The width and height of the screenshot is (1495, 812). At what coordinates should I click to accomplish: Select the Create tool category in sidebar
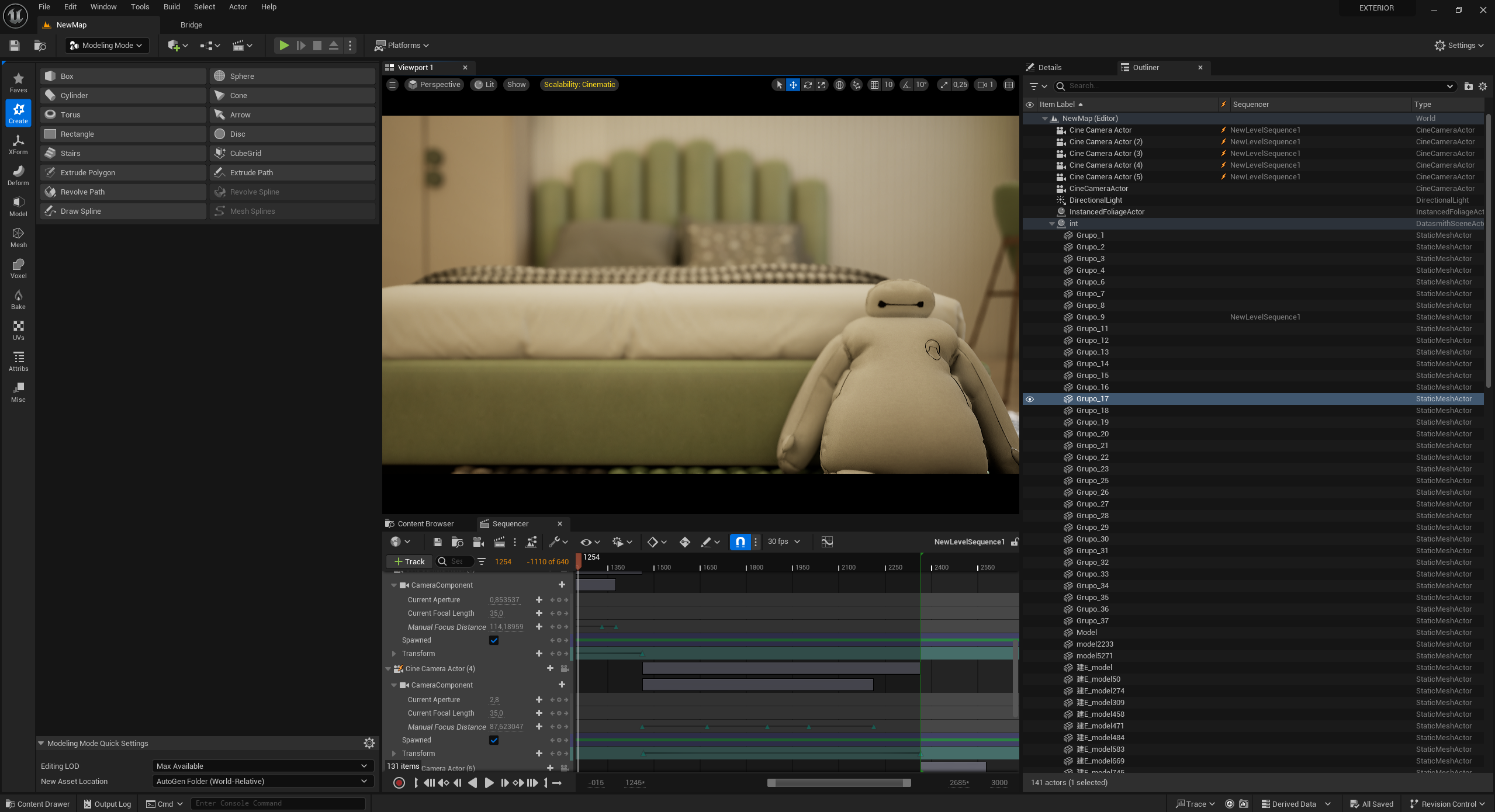coord(18,113)
